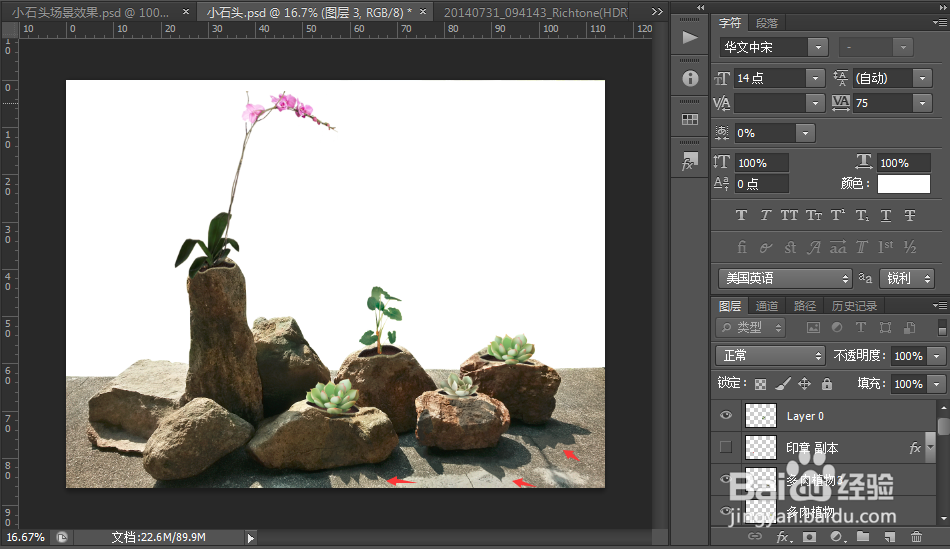Expand the 正常 blend mode dropdown
This screenshot has width=950, height=549.
click(770, 355)
